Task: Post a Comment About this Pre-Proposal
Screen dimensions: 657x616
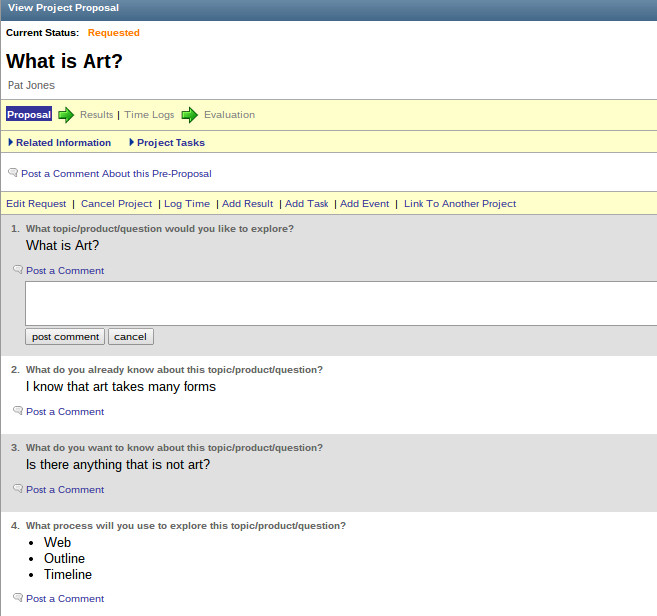Action: [116, 173]
